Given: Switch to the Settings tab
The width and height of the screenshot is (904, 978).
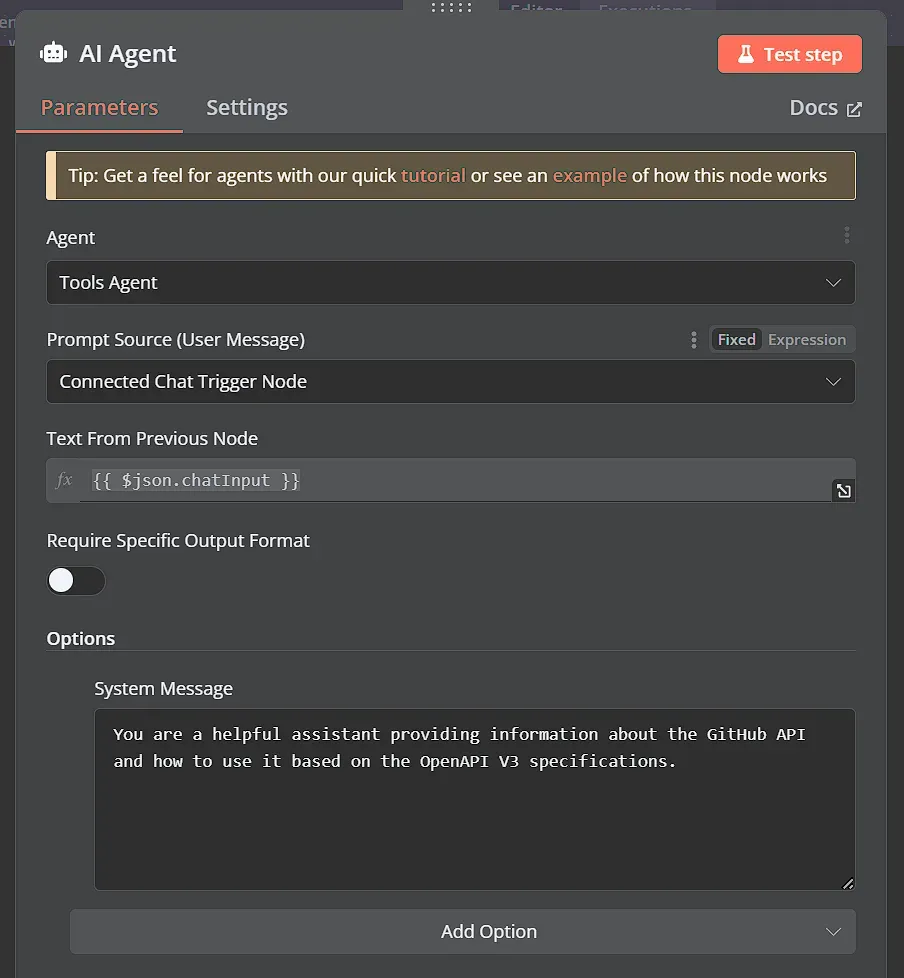Looking at the screenshot, I should coord(246,107).
